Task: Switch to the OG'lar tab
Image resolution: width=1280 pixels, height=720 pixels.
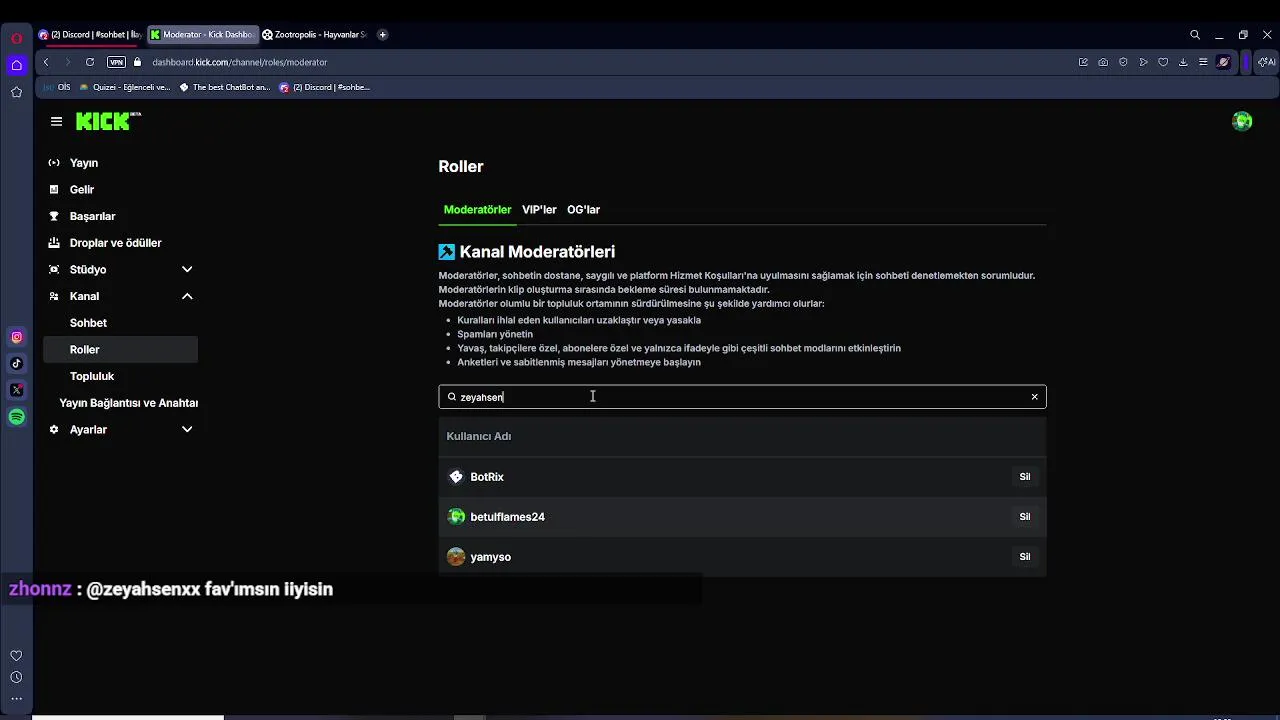Action: coord(583,210)
